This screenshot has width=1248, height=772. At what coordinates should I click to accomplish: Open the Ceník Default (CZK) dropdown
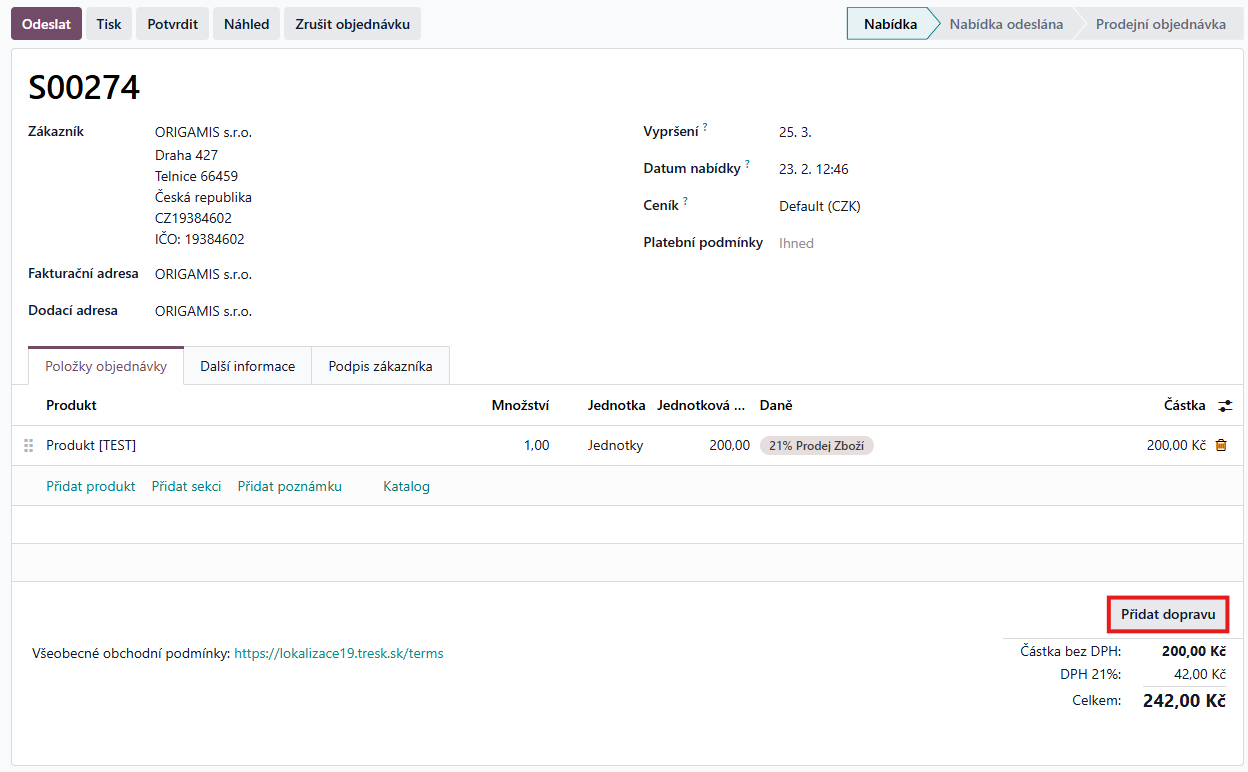click(819, 207)
